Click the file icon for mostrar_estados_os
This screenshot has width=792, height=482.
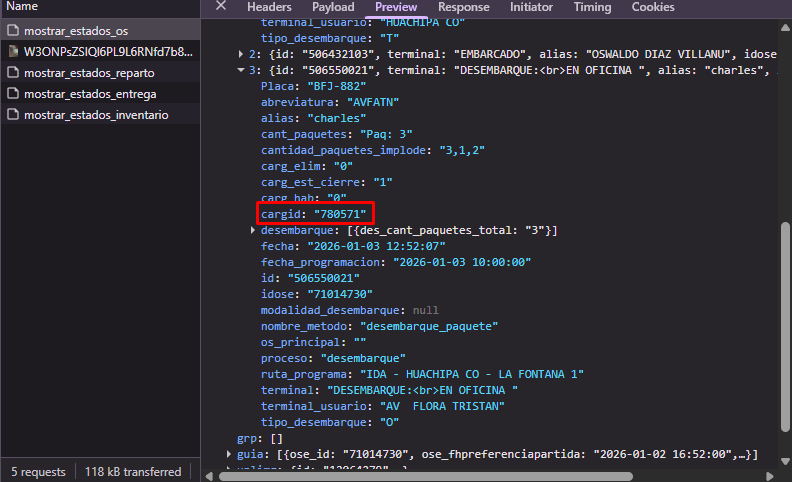(13, 31)
